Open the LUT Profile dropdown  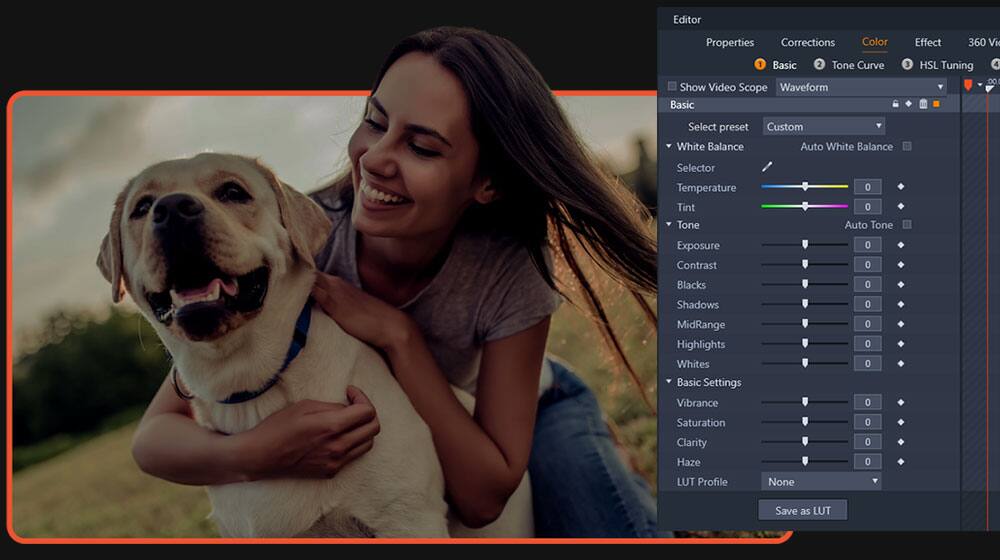821,481
